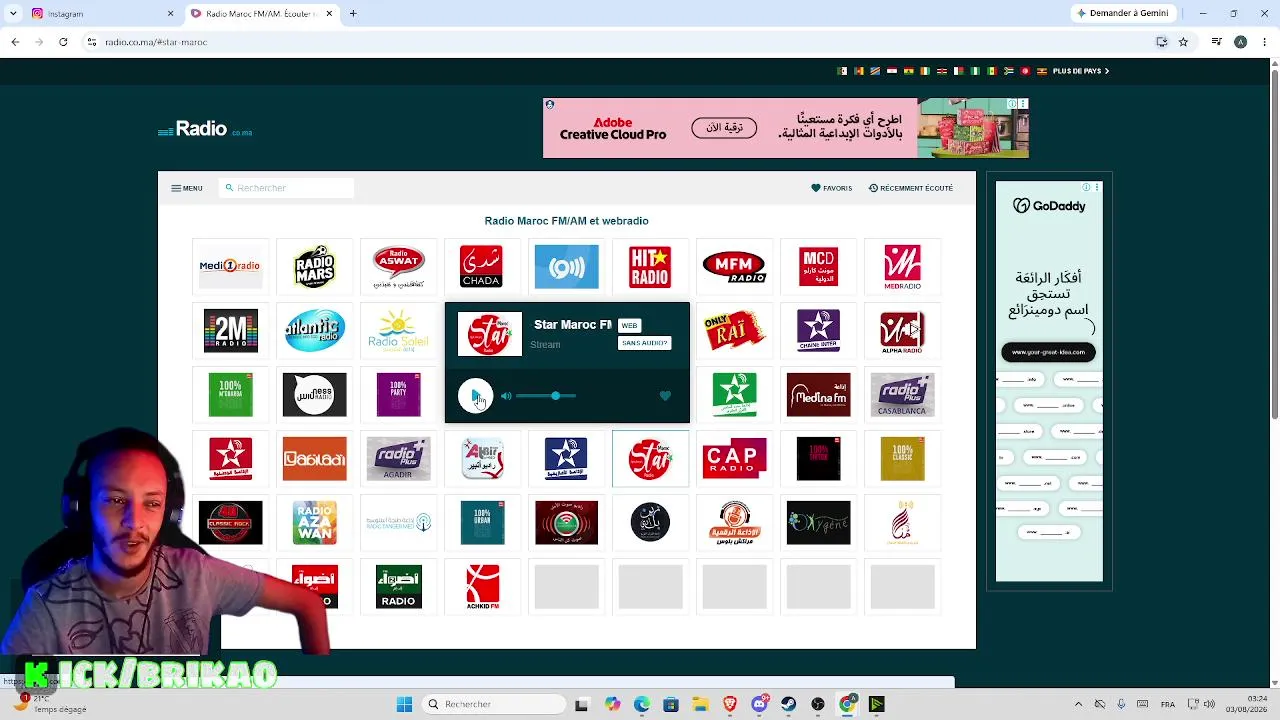The image size is (1280, 720).
Task: Show hidden system tray icons
Action: (x=1078, y=704)
